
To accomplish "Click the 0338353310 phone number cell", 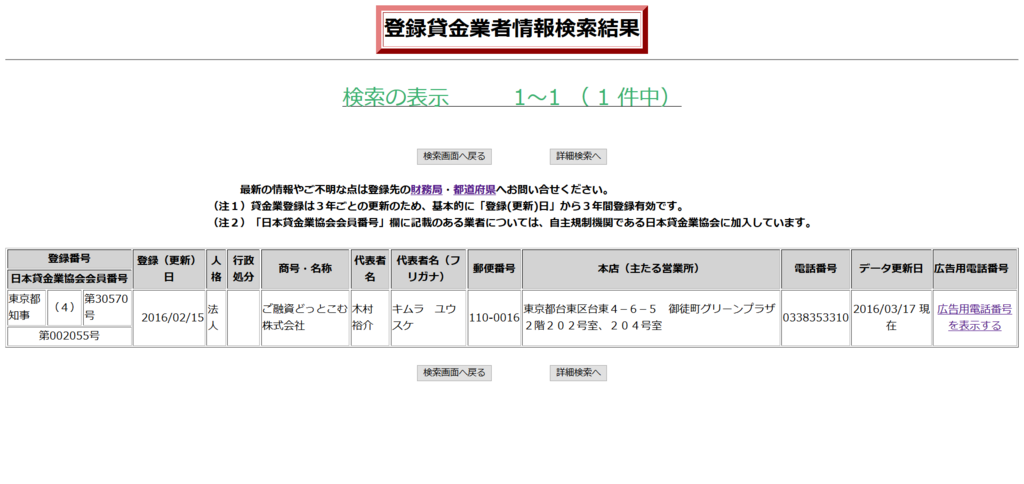I will click(x=816, y=318).
